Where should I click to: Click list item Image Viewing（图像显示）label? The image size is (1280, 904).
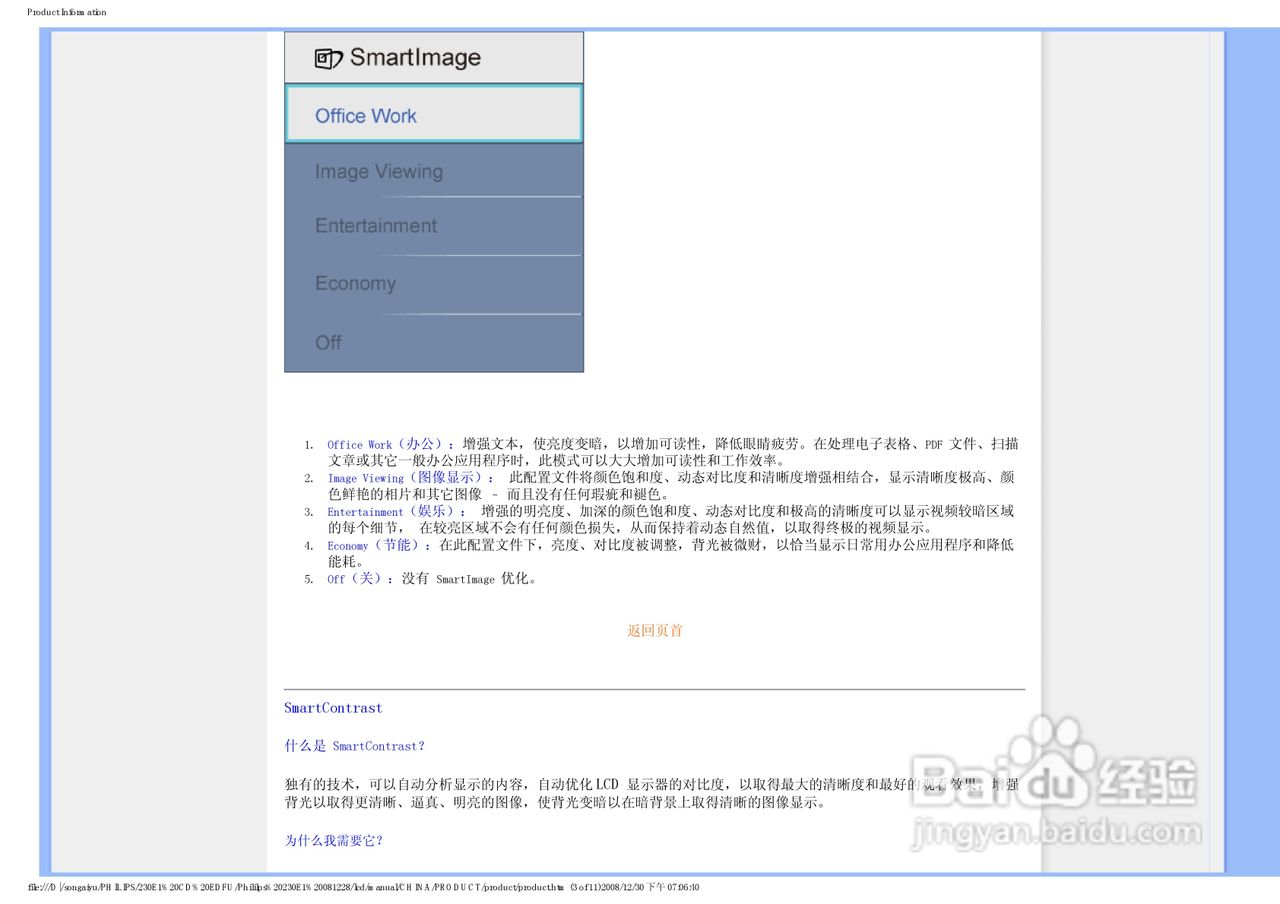pyautogui.click(x=411, y=478)
